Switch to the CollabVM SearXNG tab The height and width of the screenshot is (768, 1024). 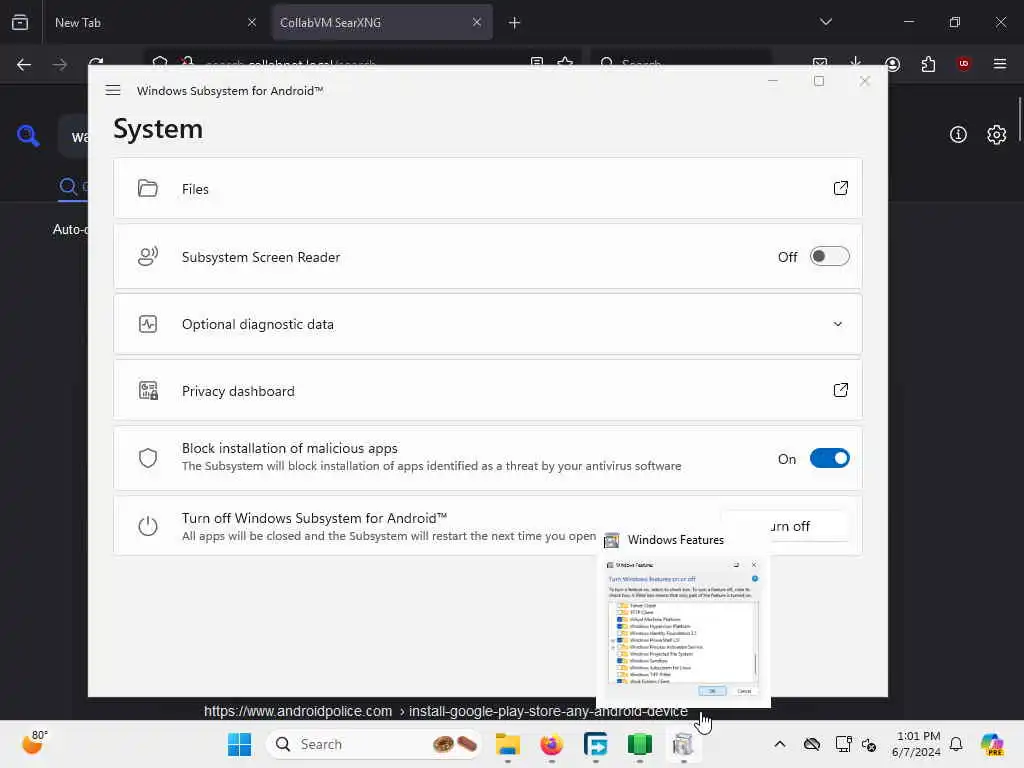382,22
